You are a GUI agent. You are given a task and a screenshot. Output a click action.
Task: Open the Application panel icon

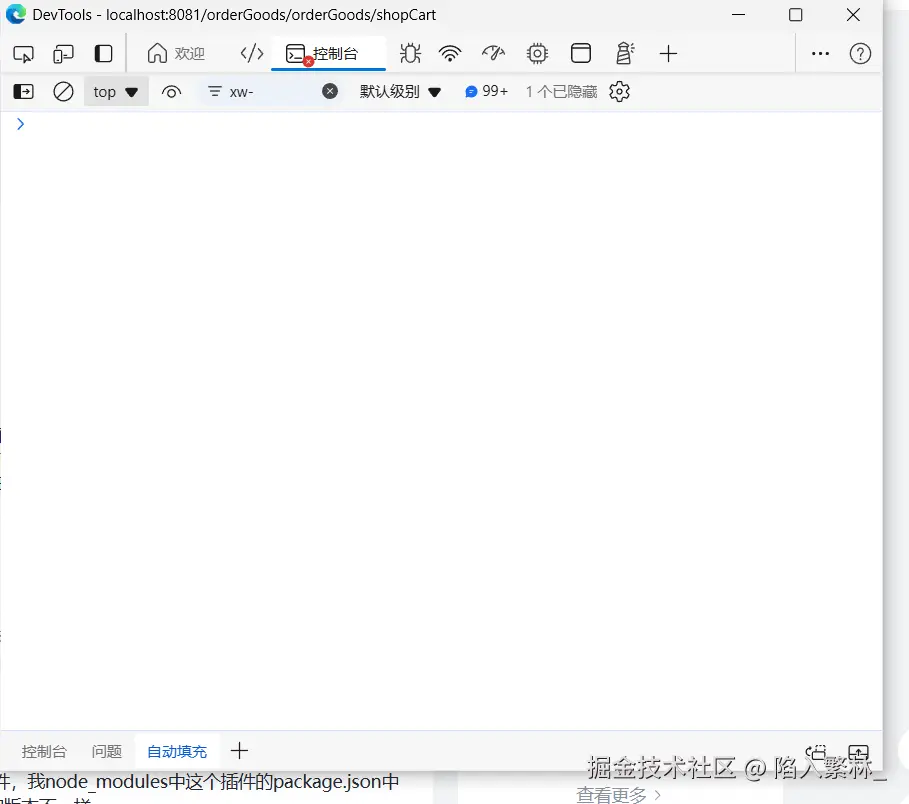point(581,54)
